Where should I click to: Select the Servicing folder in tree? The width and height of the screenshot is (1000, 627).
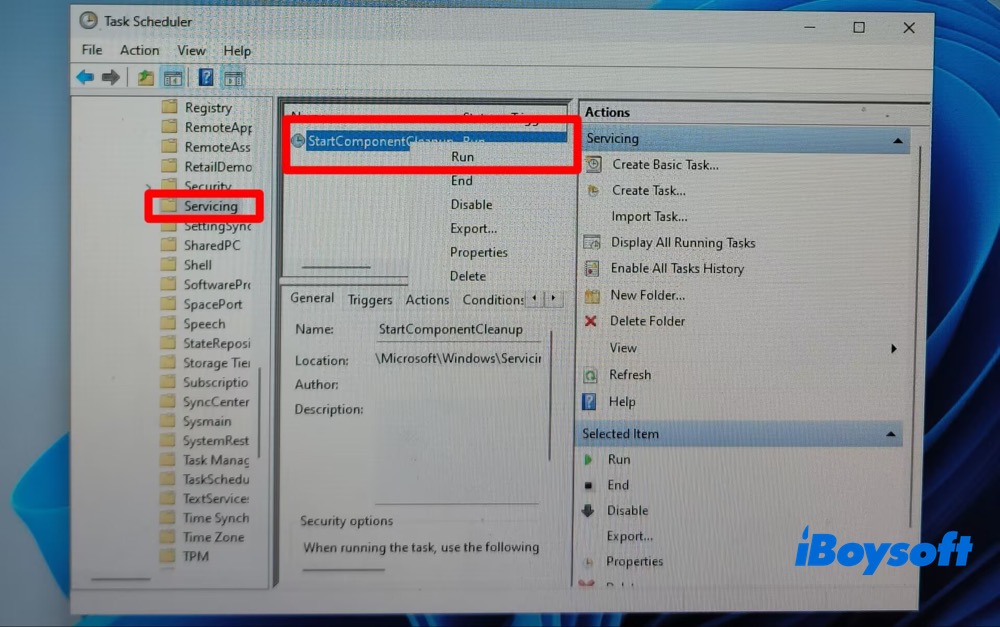click(210, 206)
